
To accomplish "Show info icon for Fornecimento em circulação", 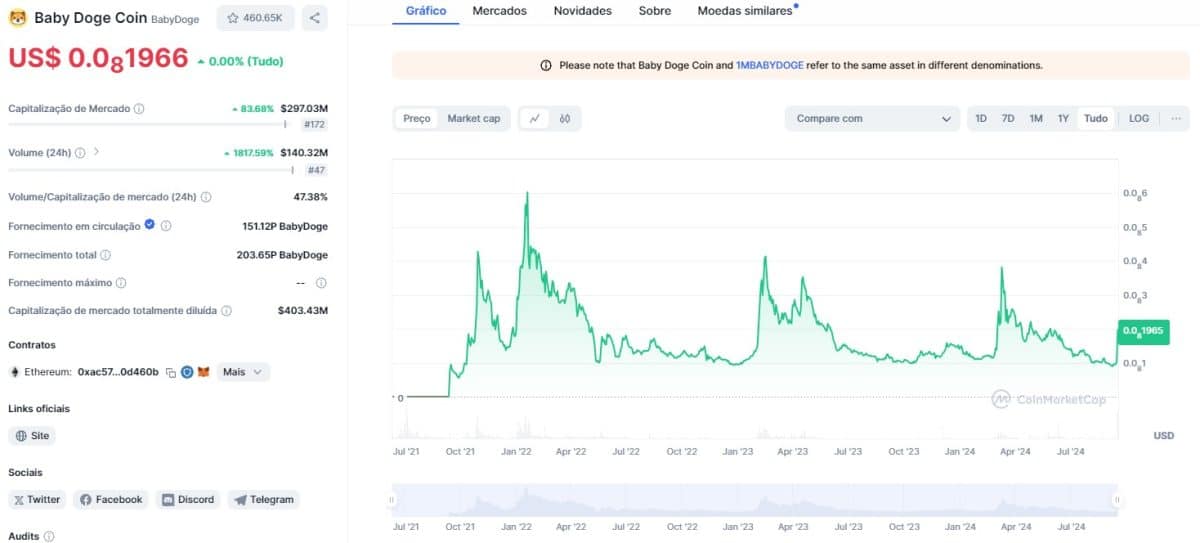I will (166, 226).
